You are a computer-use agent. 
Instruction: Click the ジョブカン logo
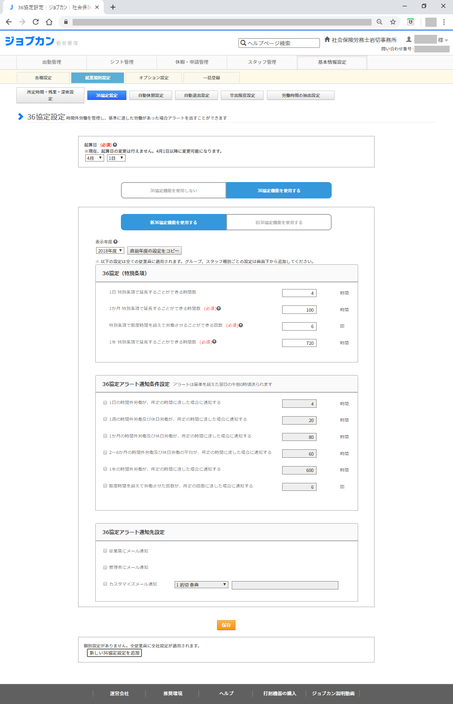[30, 41]
